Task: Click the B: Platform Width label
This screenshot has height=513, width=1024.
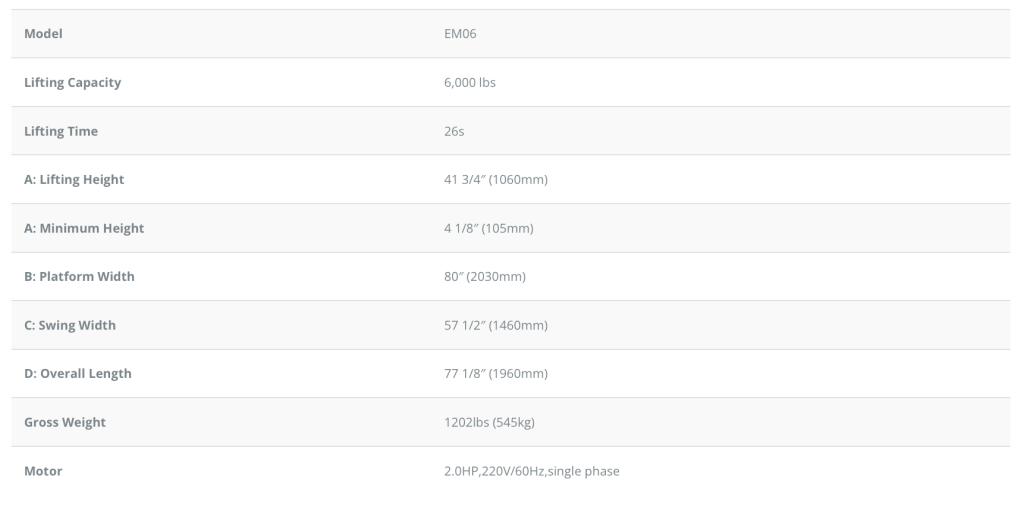Action: pyautogui.click(x=79, y=277)
